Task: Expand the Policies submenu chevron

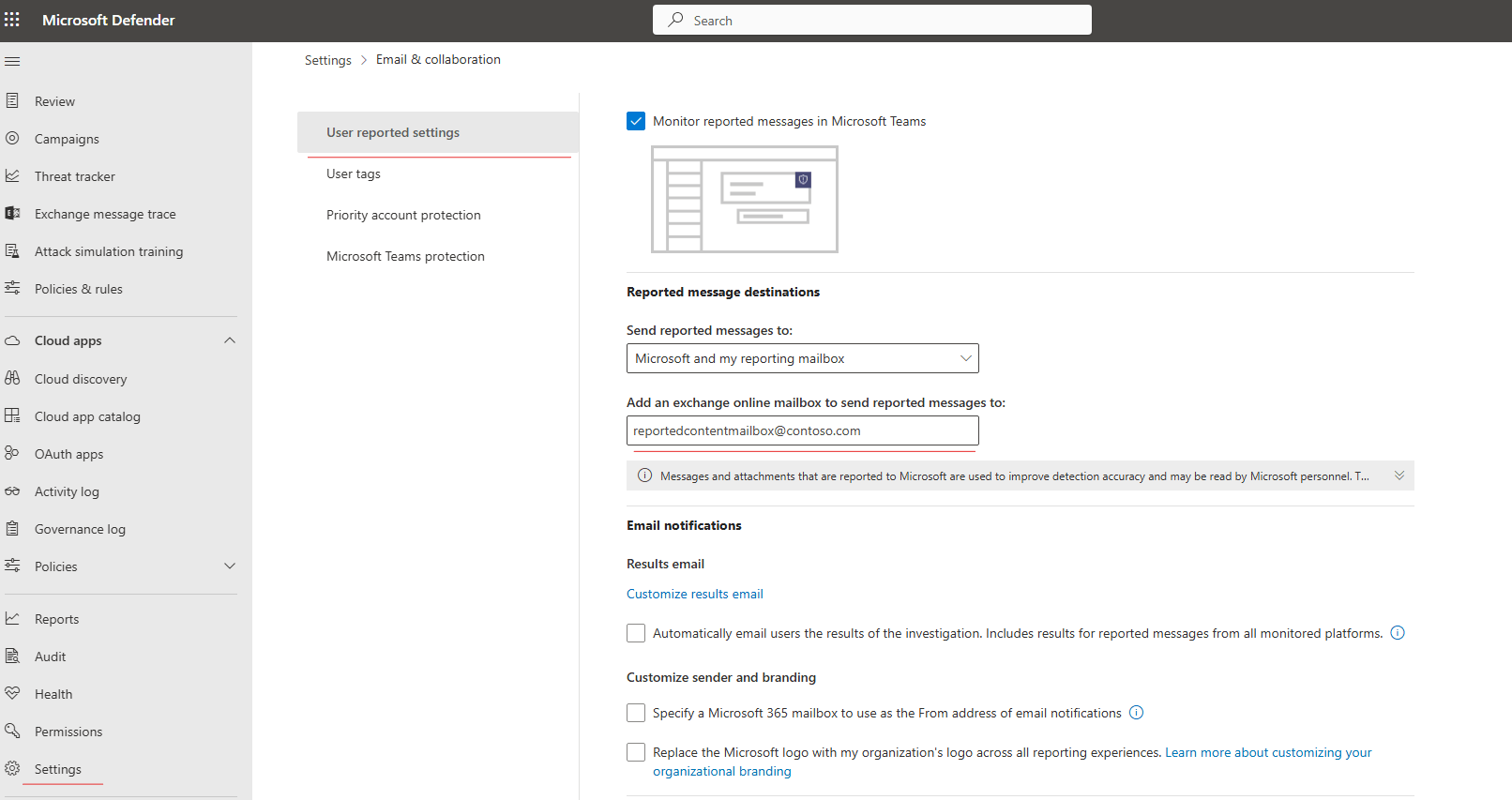Action: pos(230,566)
